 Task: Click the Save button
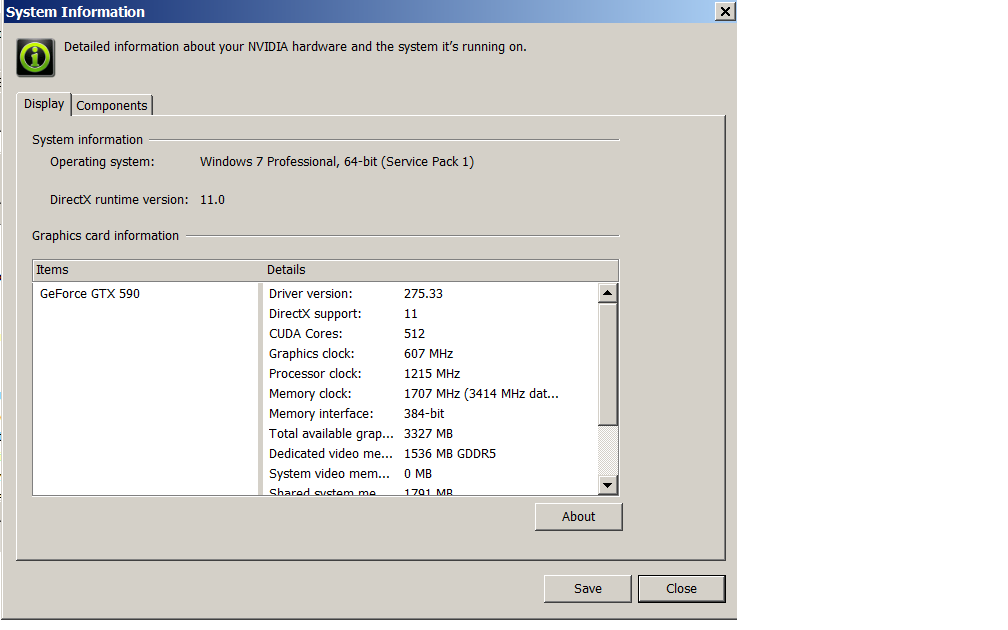click(x=588, y=589)
